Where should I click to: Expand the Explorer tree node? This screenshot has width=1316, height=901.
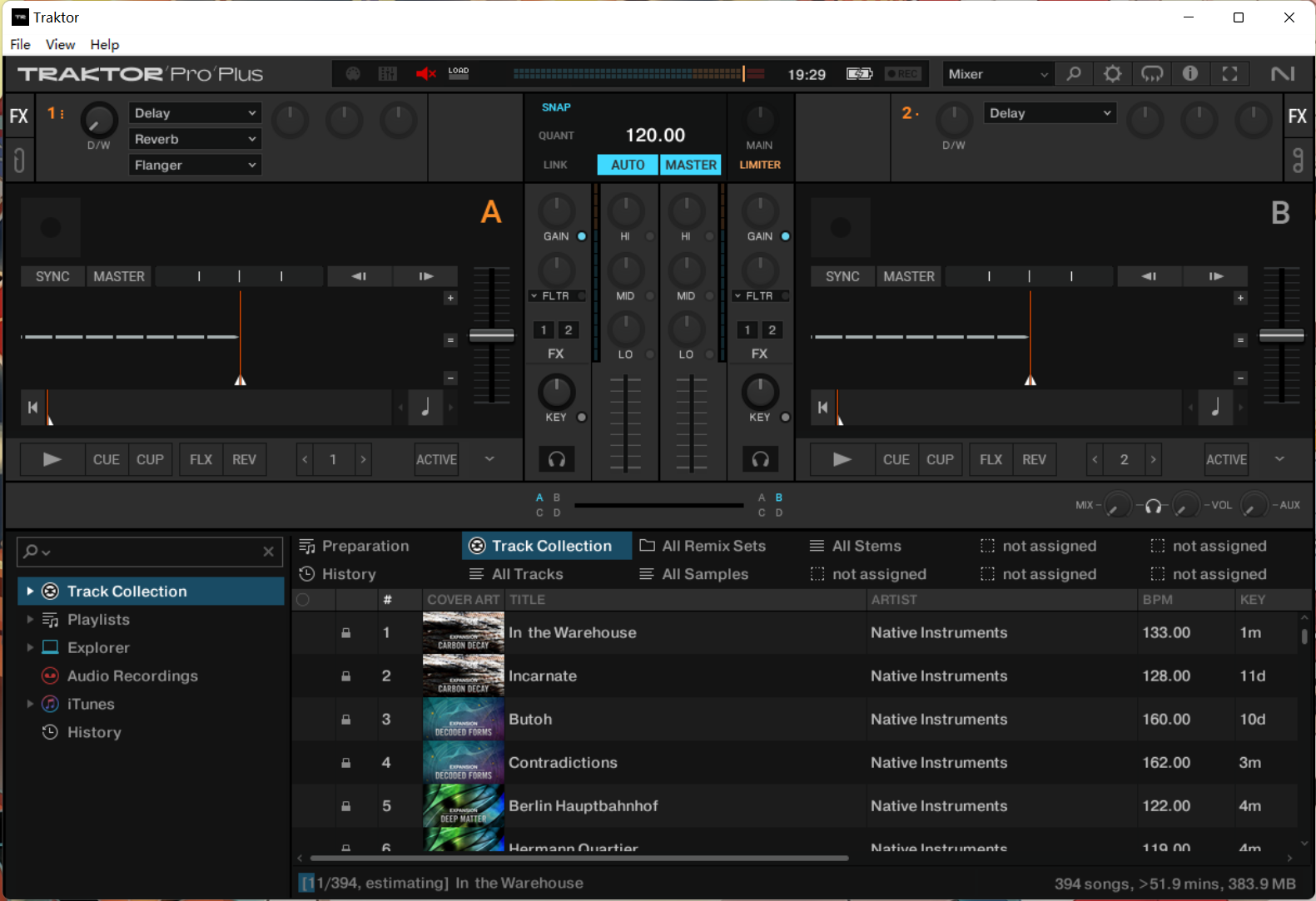30,647
